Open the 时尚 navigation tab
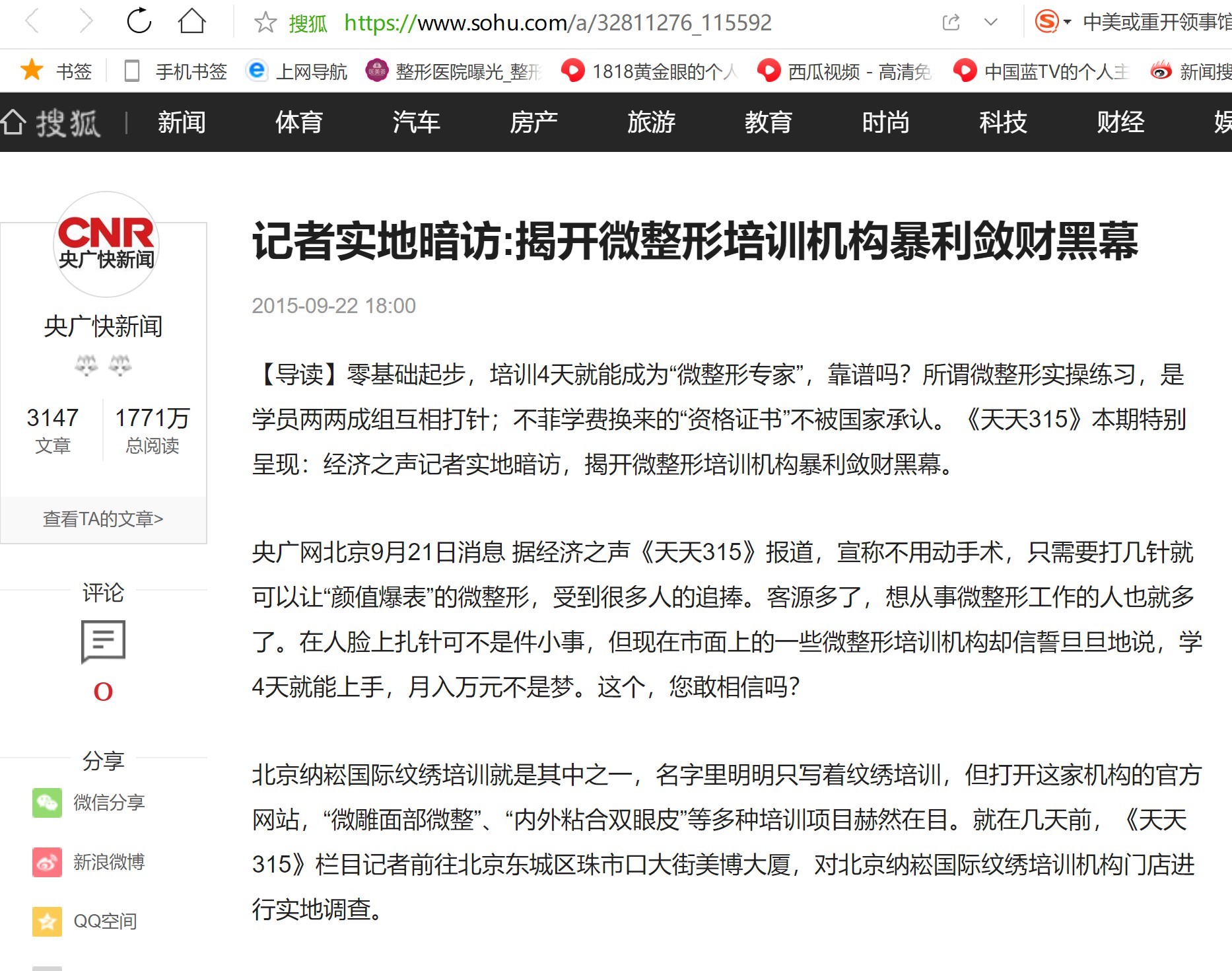The image size is (1232, 971). pyautogui.click(x=886, y=122)
